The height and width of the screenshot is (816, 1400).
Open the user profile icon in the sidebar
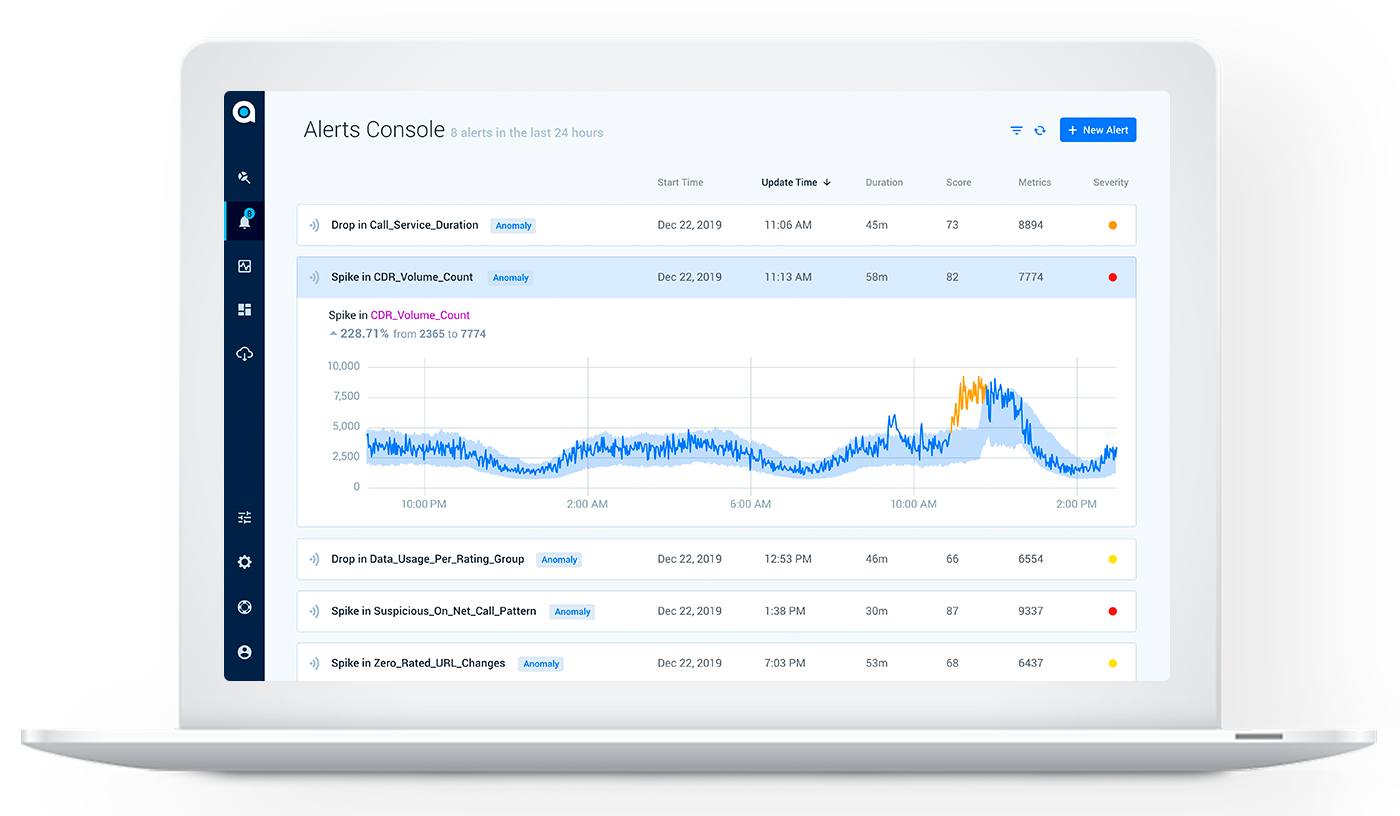pos(244,652)
